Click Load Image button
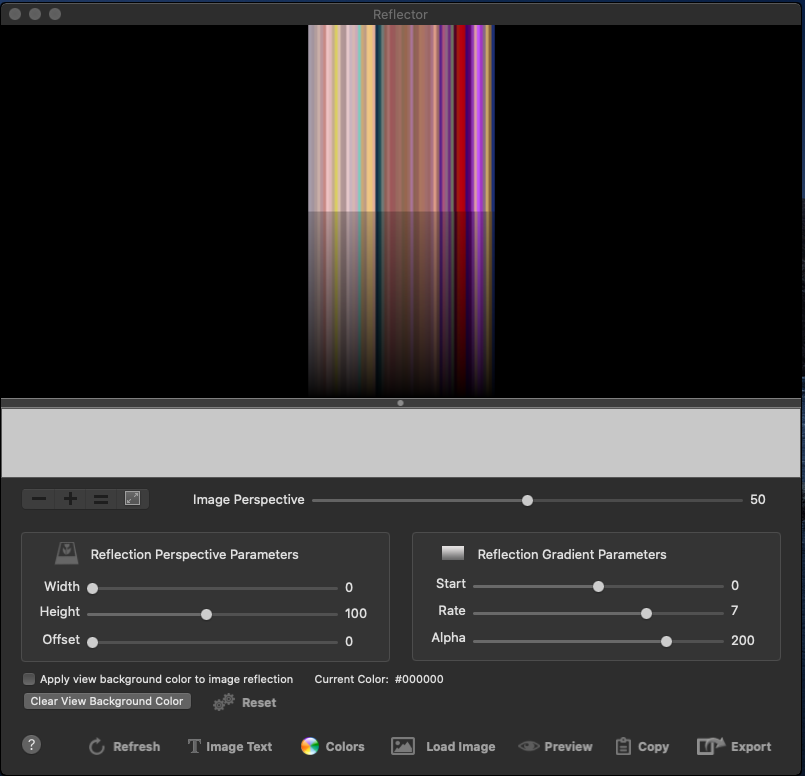This screenshot has width=805, height=776. (443, 746)
